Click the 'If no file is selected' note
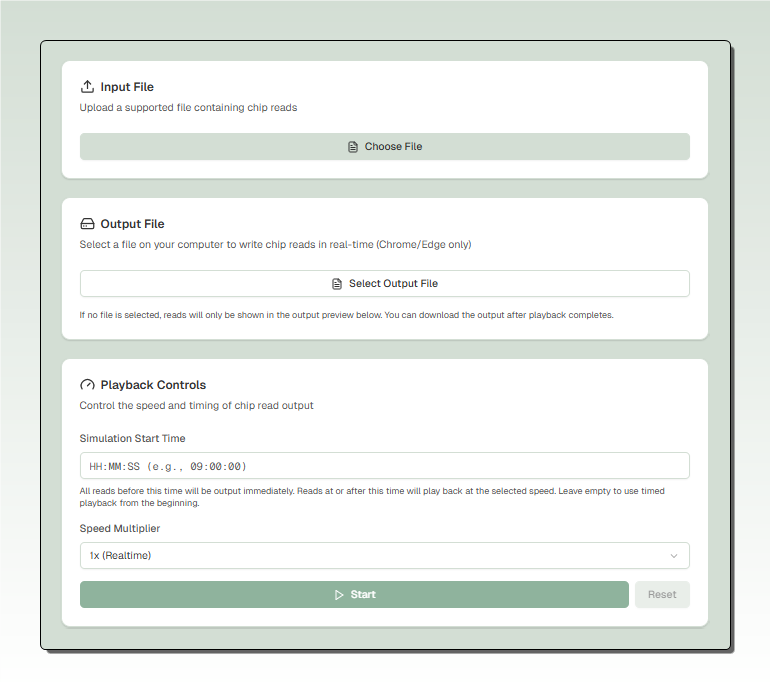This screenshot has height=689, width=770. pyautogui.click(x=346, y=315)
